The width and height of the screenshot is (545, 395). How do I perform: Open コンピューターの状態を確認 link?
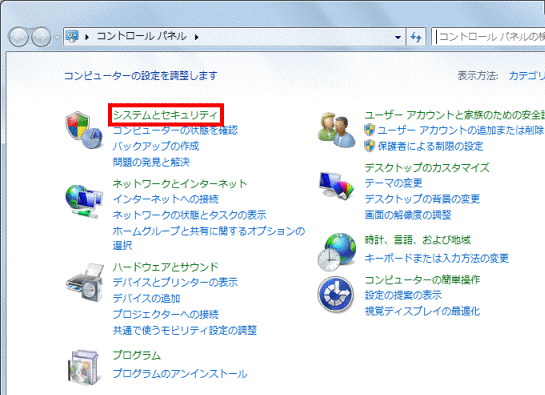pyautogui.click(x=175, y=130)
